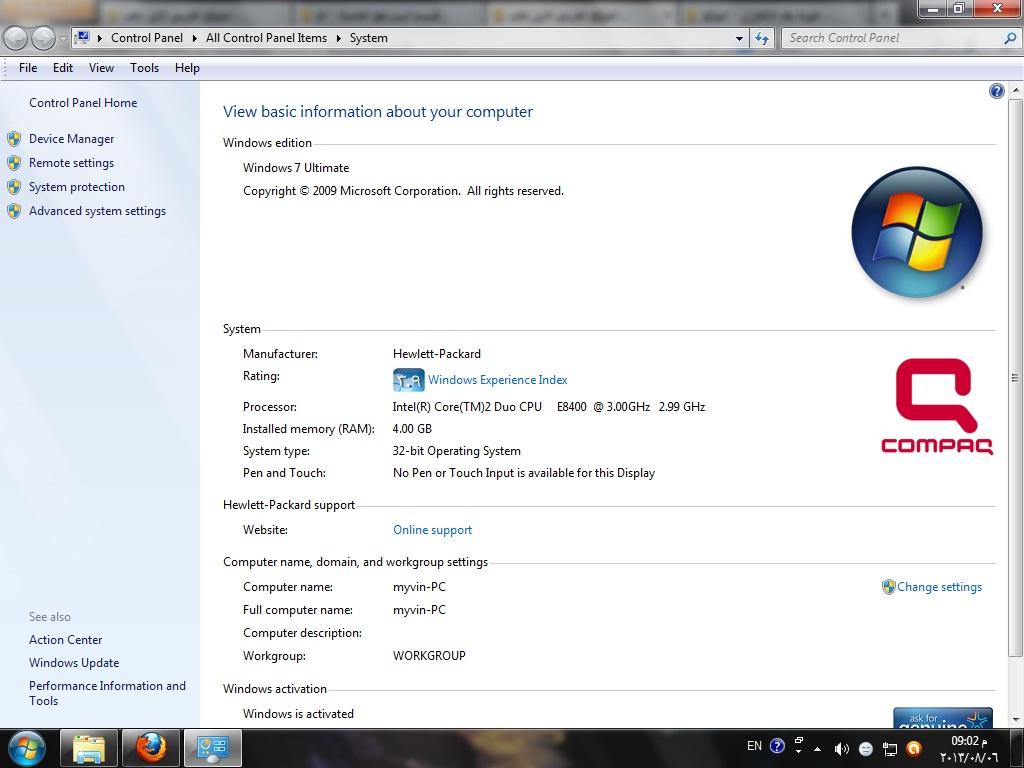The width and height of the screenshot is (1024, 768).
Task: Go to Control Panel Home
Action: [x=83, y=103]
